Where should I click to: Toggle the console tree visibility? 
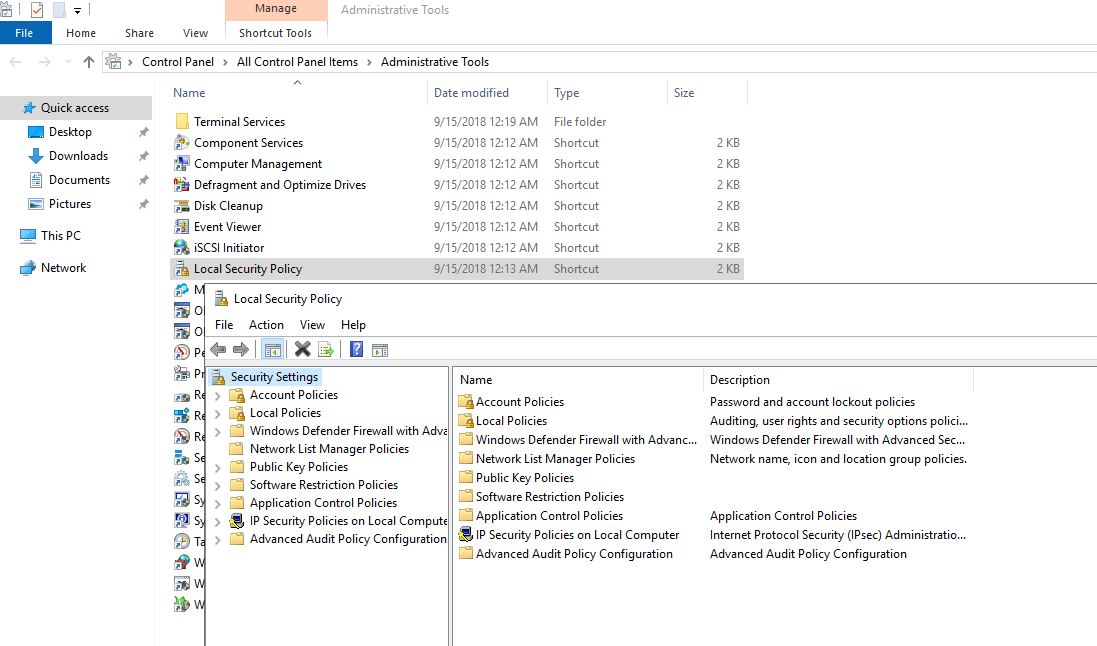click(272, 349)
